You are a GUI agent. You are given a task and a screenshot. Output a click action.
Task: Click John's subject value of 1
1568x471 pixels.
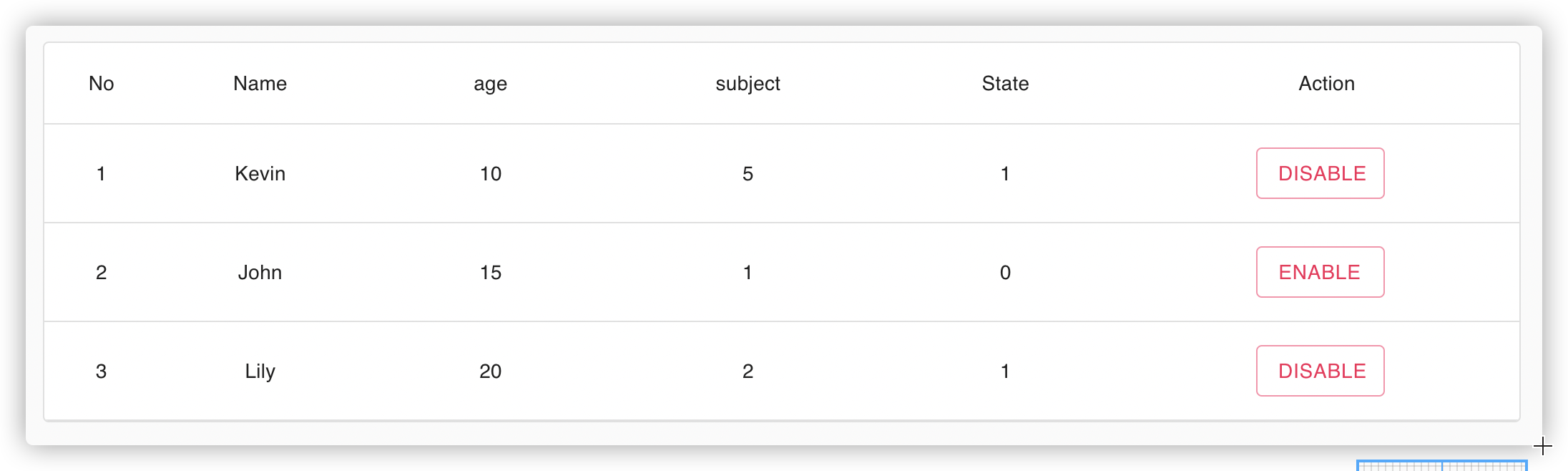coord(748,272)
